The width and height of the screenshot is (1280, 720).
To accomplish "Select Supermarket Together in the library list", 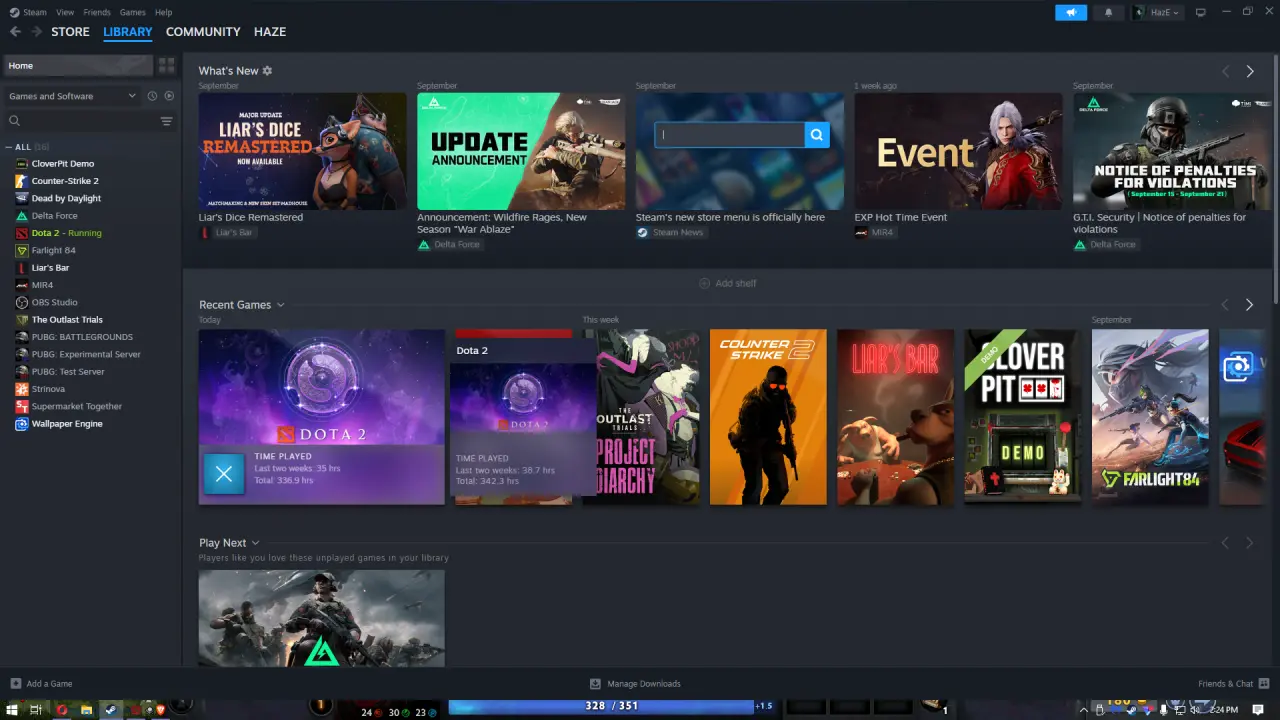I will tap(77, 406).
